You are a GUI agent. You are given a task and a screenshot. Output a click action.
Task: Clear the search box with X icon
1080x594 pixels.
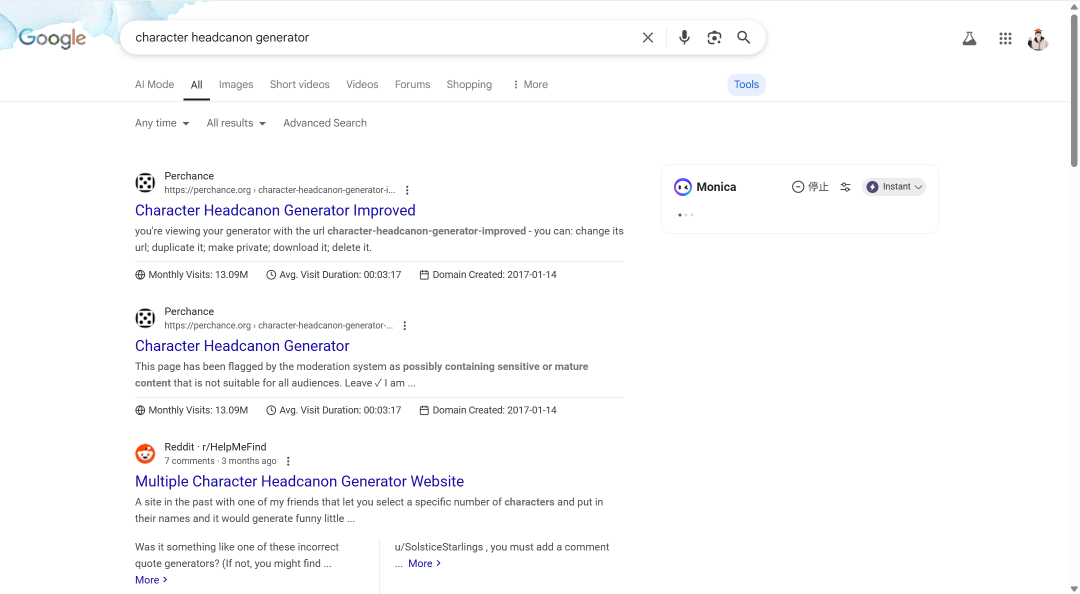click(x=647, y=38)
